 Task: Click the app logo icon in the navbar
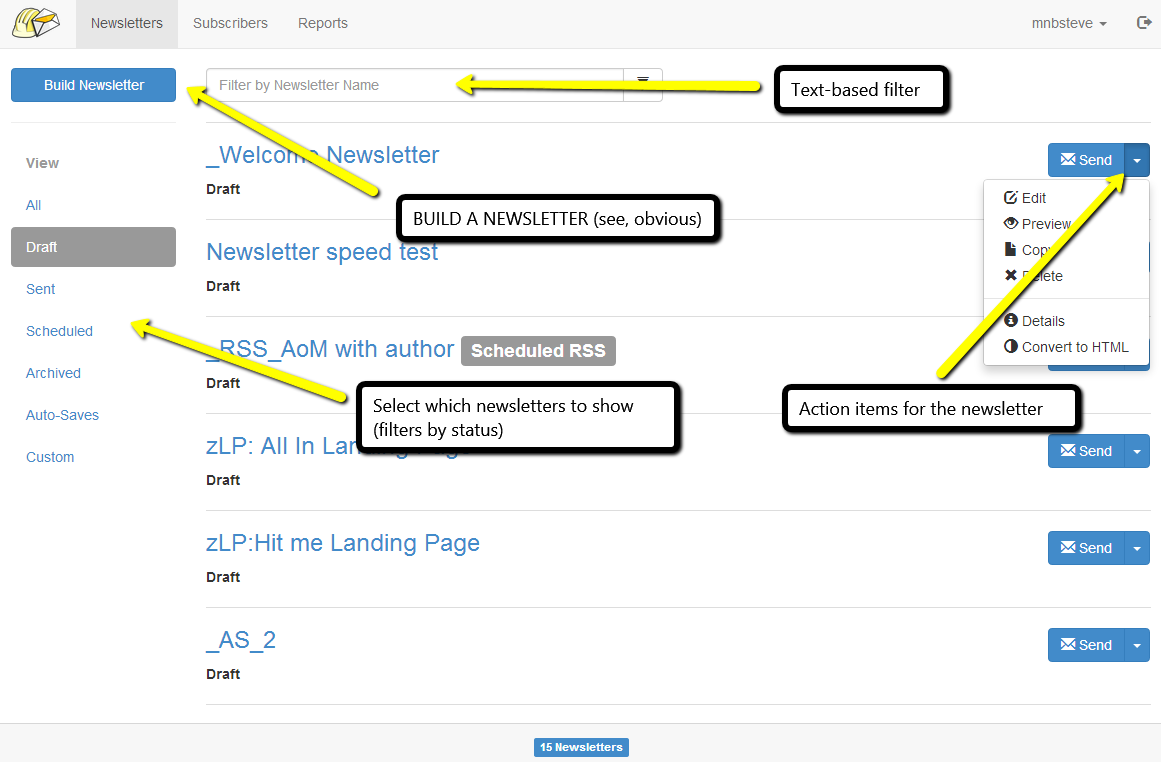pyautogui.click(x=36, y=24)
